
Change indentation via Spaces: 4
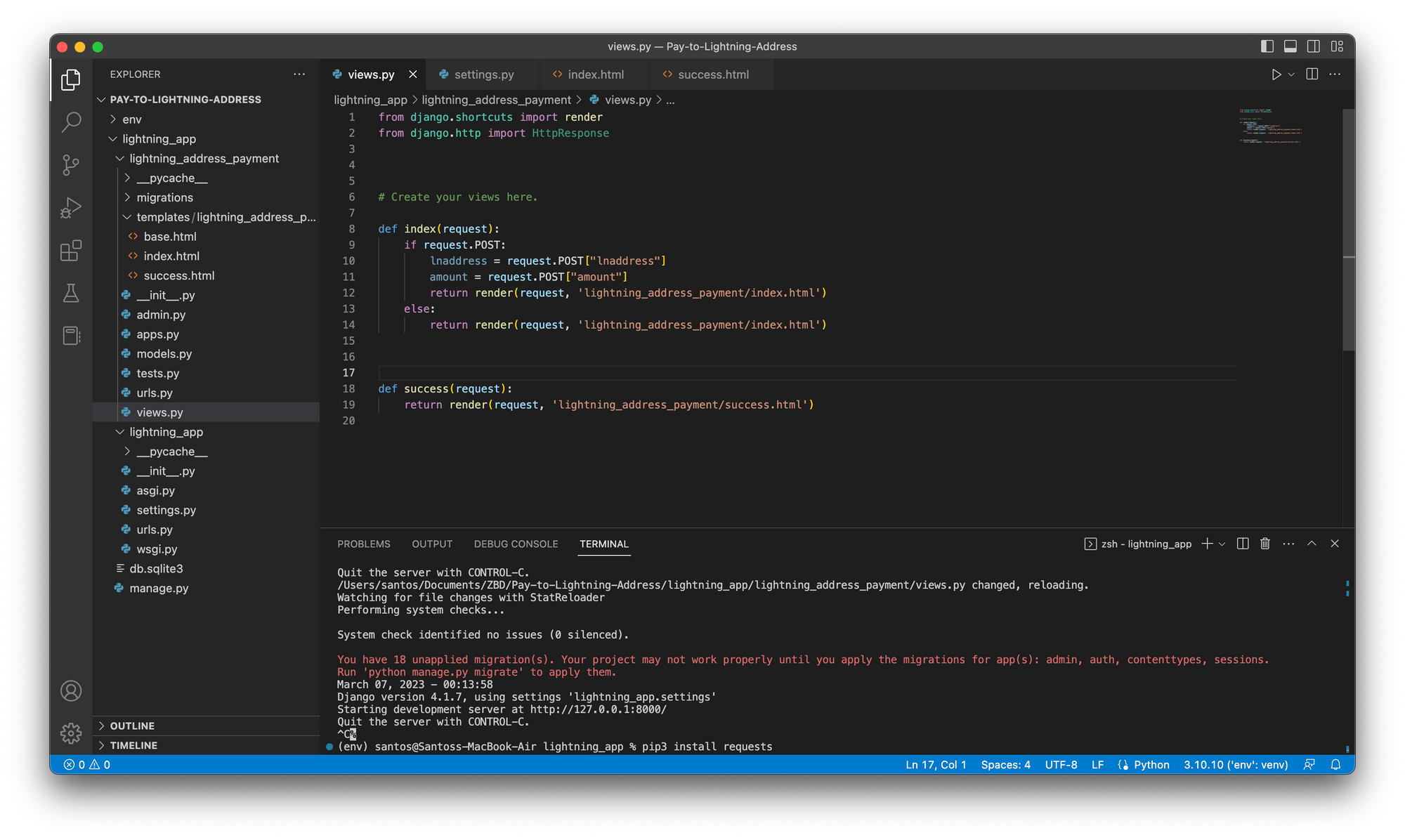(x=1006, y=765)
